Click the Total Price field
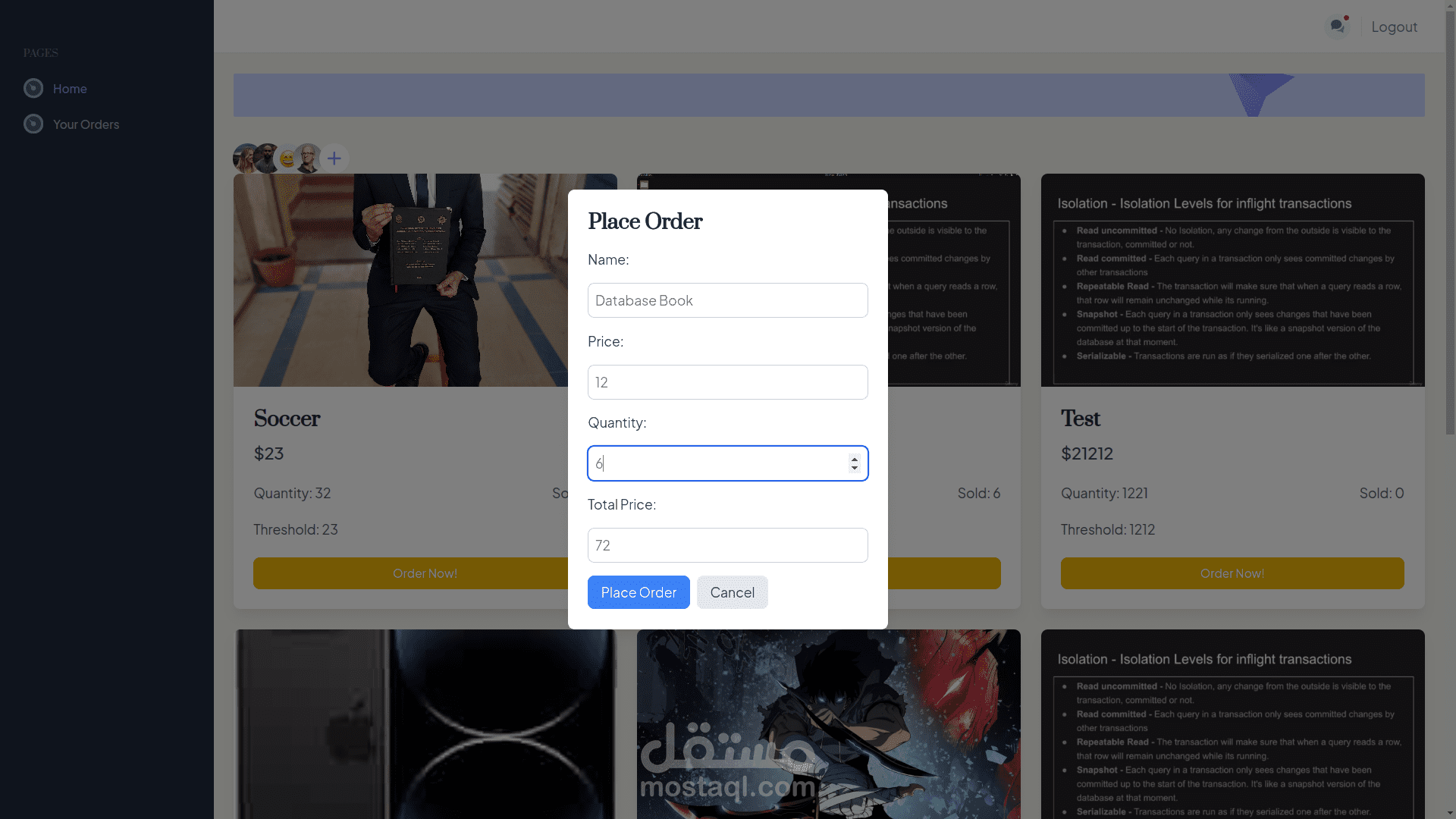1456x819 pixels. (727, 545)
